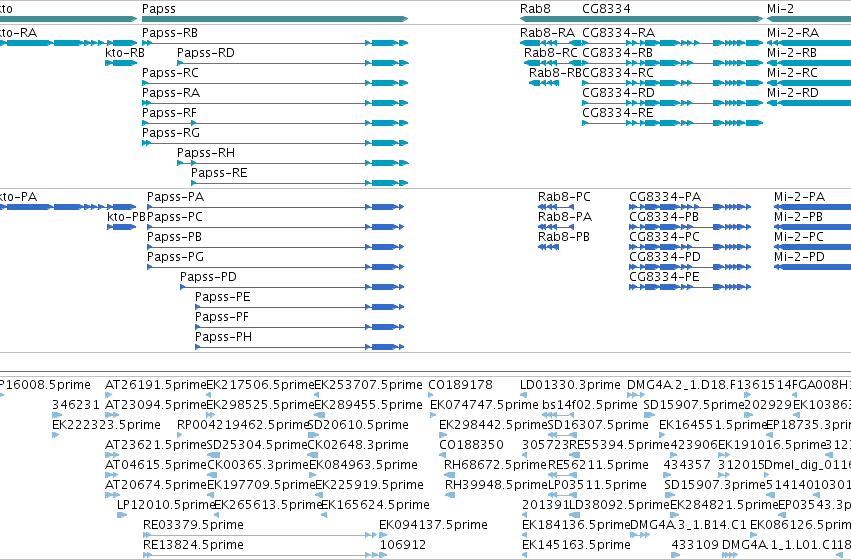Select the Papss-PH polypeptide
This screenshot has width=851, height=560.
(x=224, y=337)
